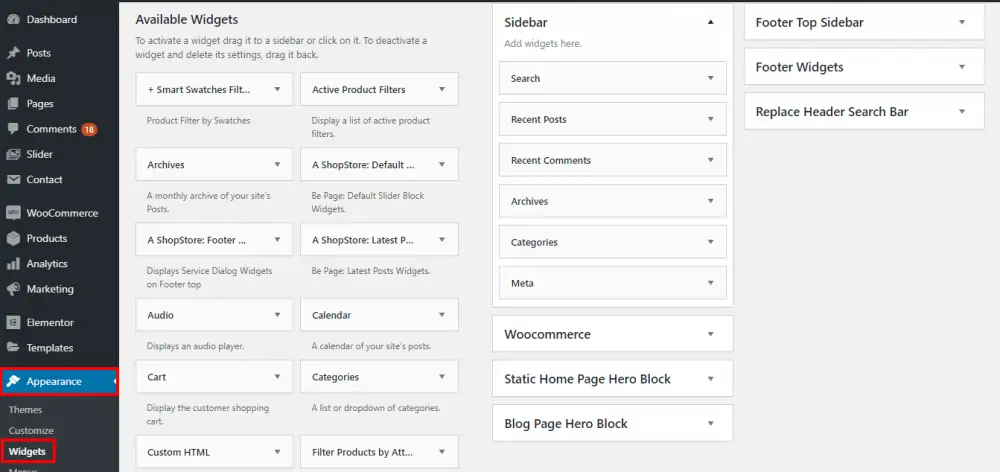Screen dimensions: 1000x472
Task: Click 'Display the customer shopping cart.' text
Action: pos(208,415)
